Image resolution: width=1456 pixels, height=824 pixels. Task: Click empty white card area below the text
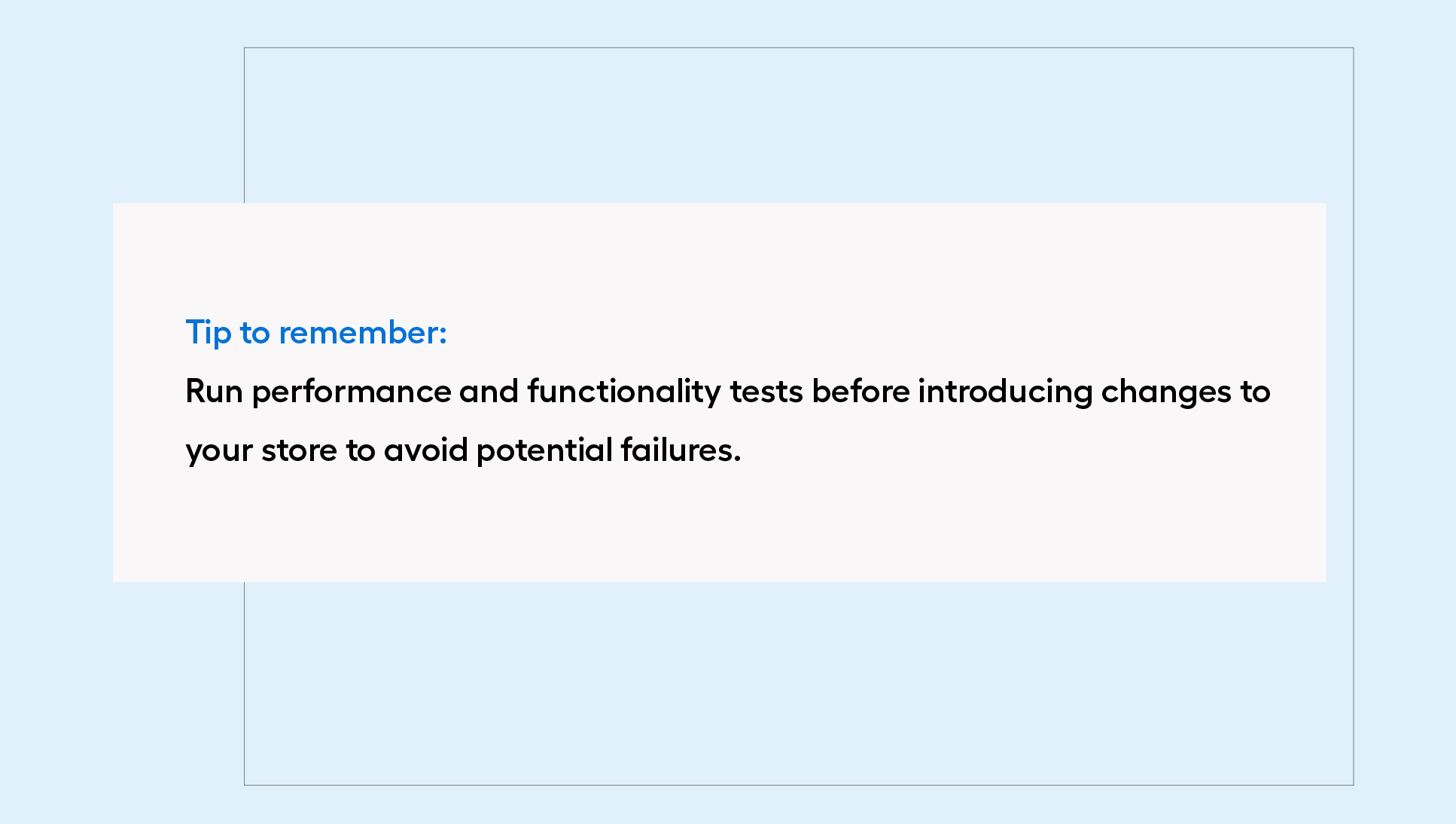[x=719, y=527]
